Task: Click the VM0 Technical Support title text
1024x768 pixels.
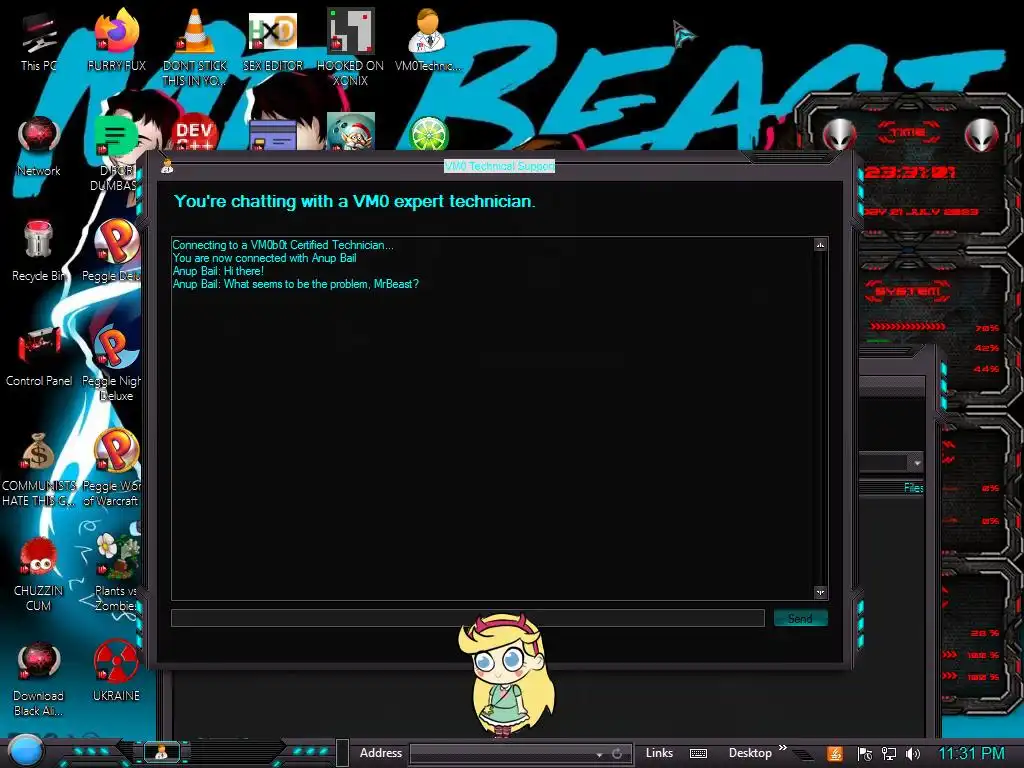Action: pos(500,167)
